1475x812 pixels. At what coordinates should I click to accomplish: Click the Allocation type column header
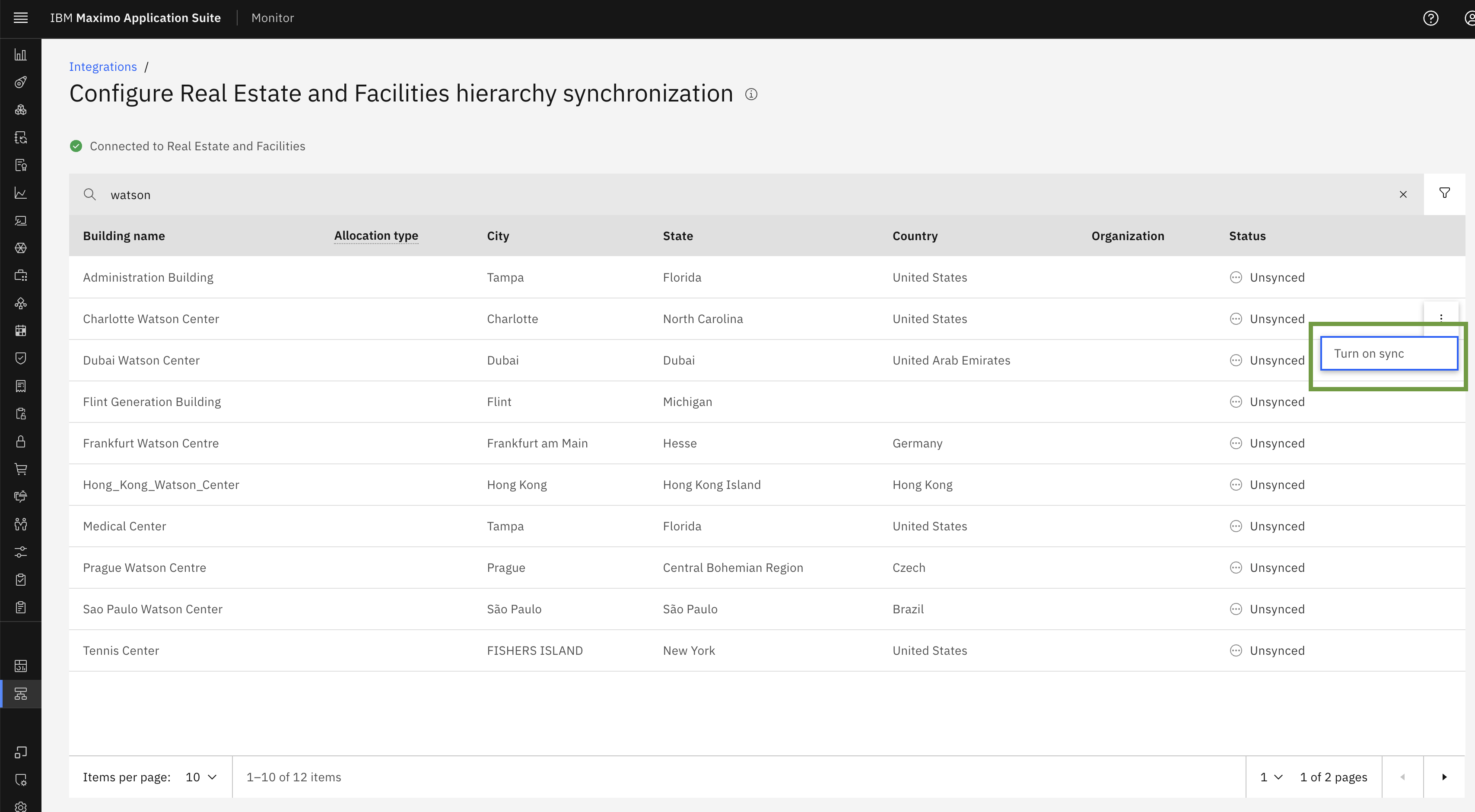376,236
